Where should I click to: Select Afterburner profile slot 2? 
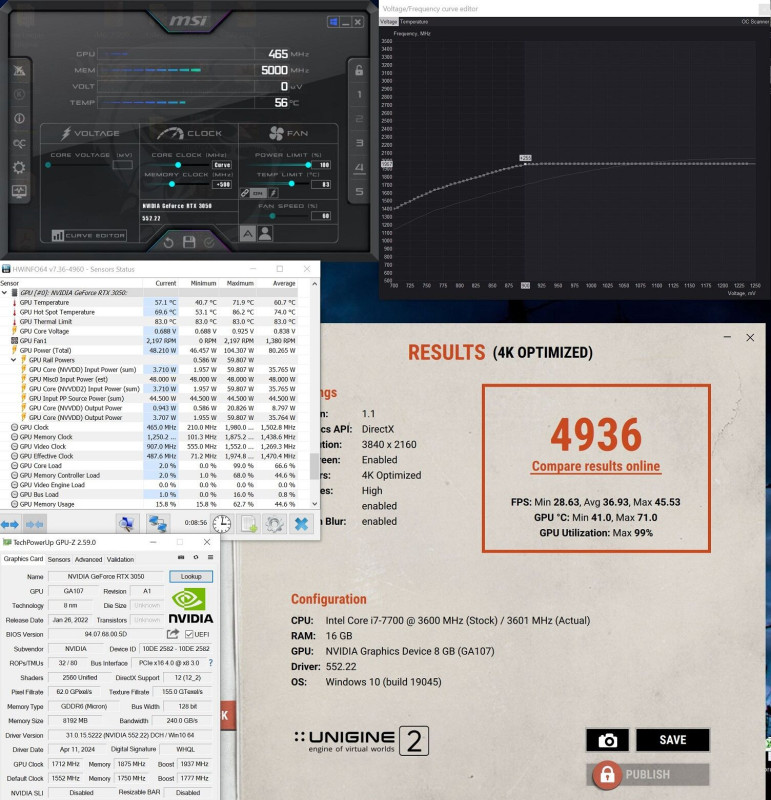[x=359, y=118]
